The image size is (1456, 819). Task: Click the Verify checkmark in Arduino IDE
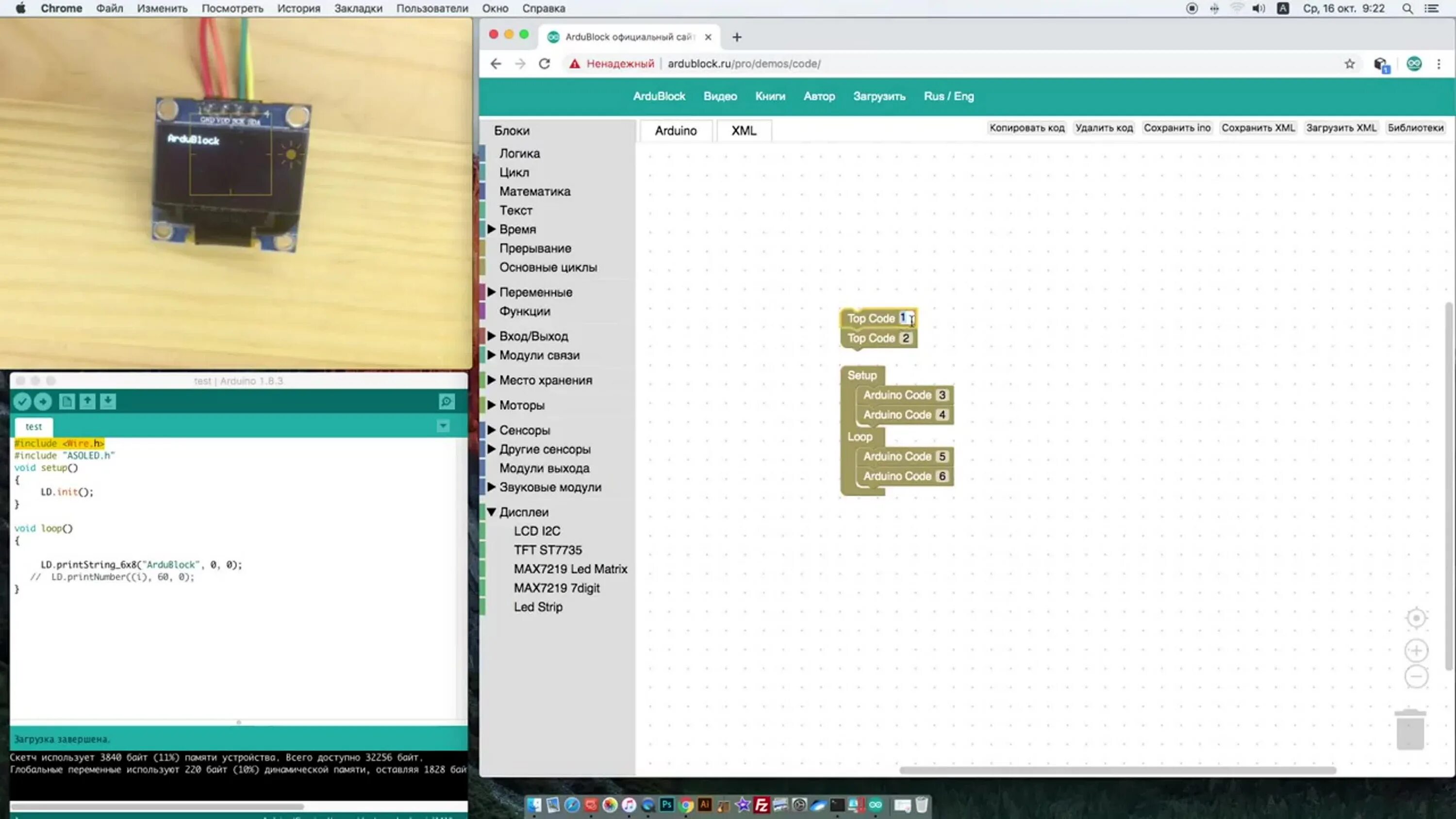click(x=22, y=401)
